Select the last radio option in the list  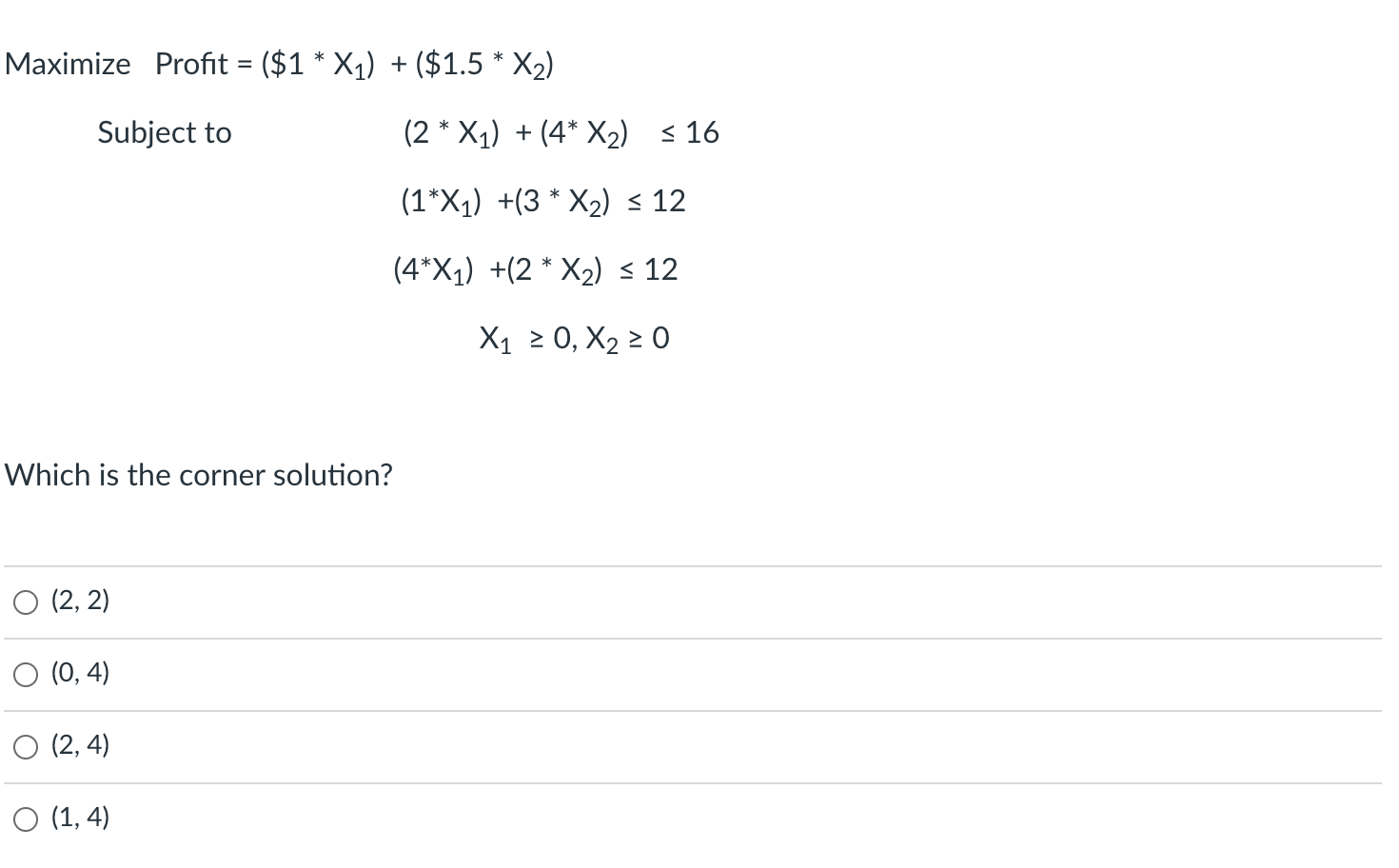[x=26, y=818]
